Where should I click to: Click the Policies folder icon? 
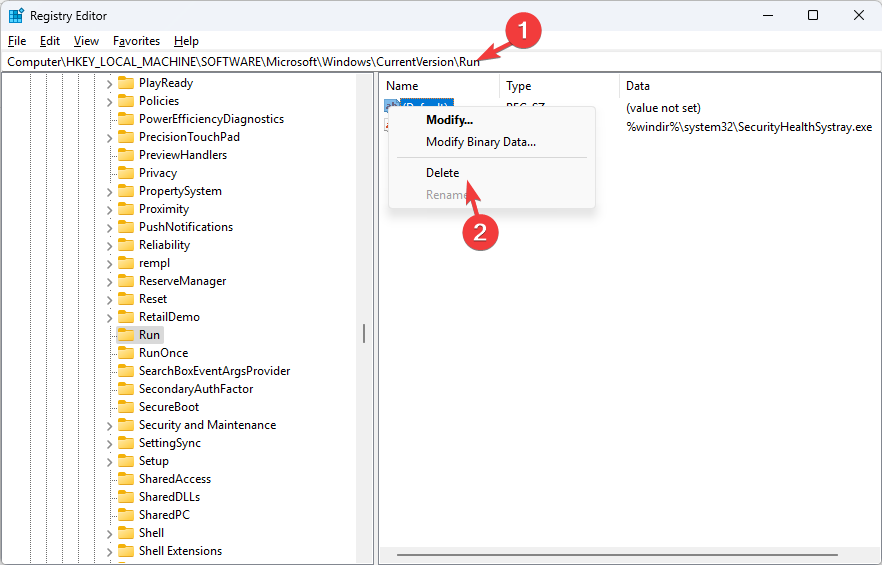point(126,101)
